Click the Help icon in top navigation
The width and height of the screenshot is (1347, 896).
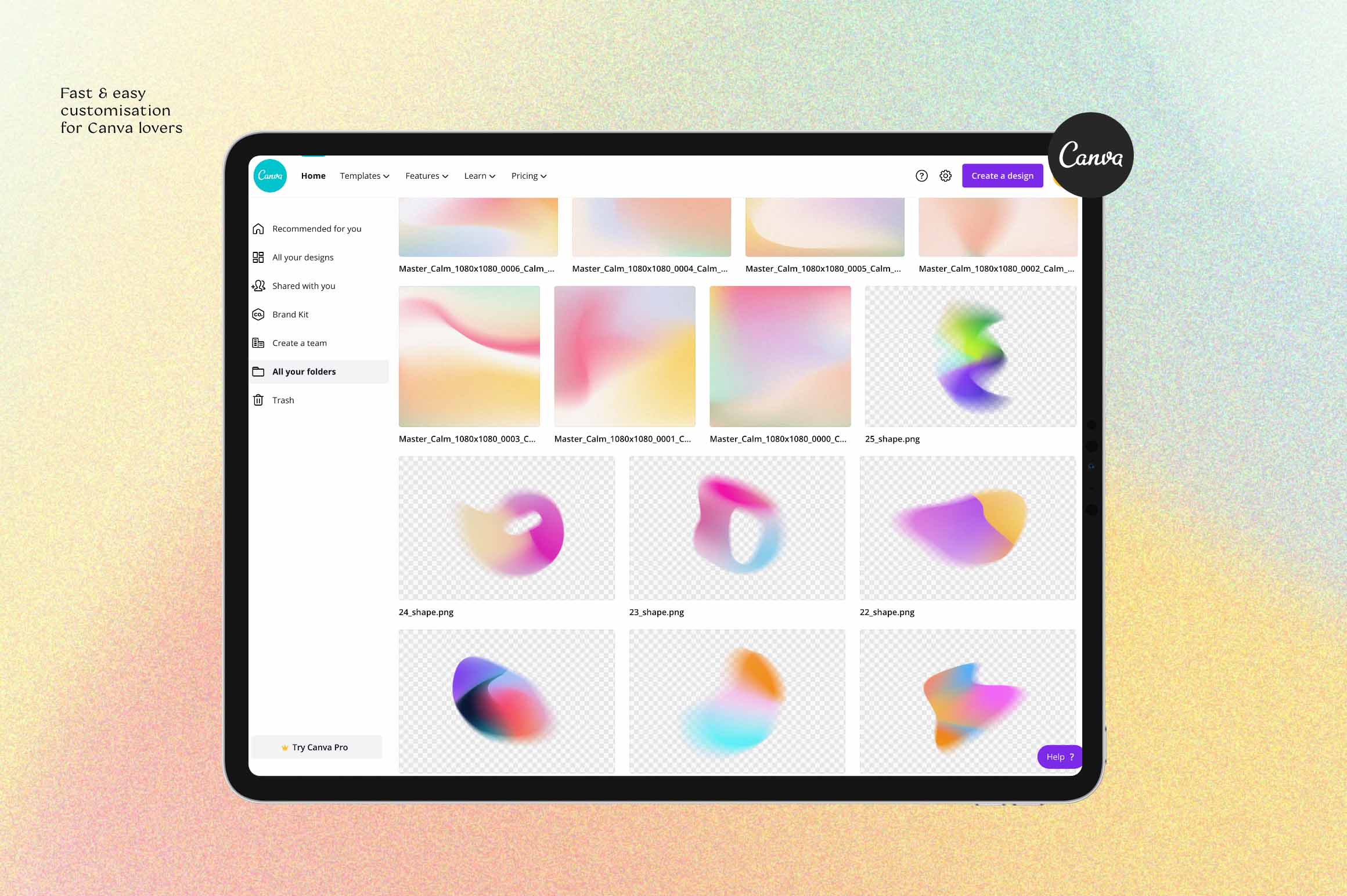coord(920,175)
